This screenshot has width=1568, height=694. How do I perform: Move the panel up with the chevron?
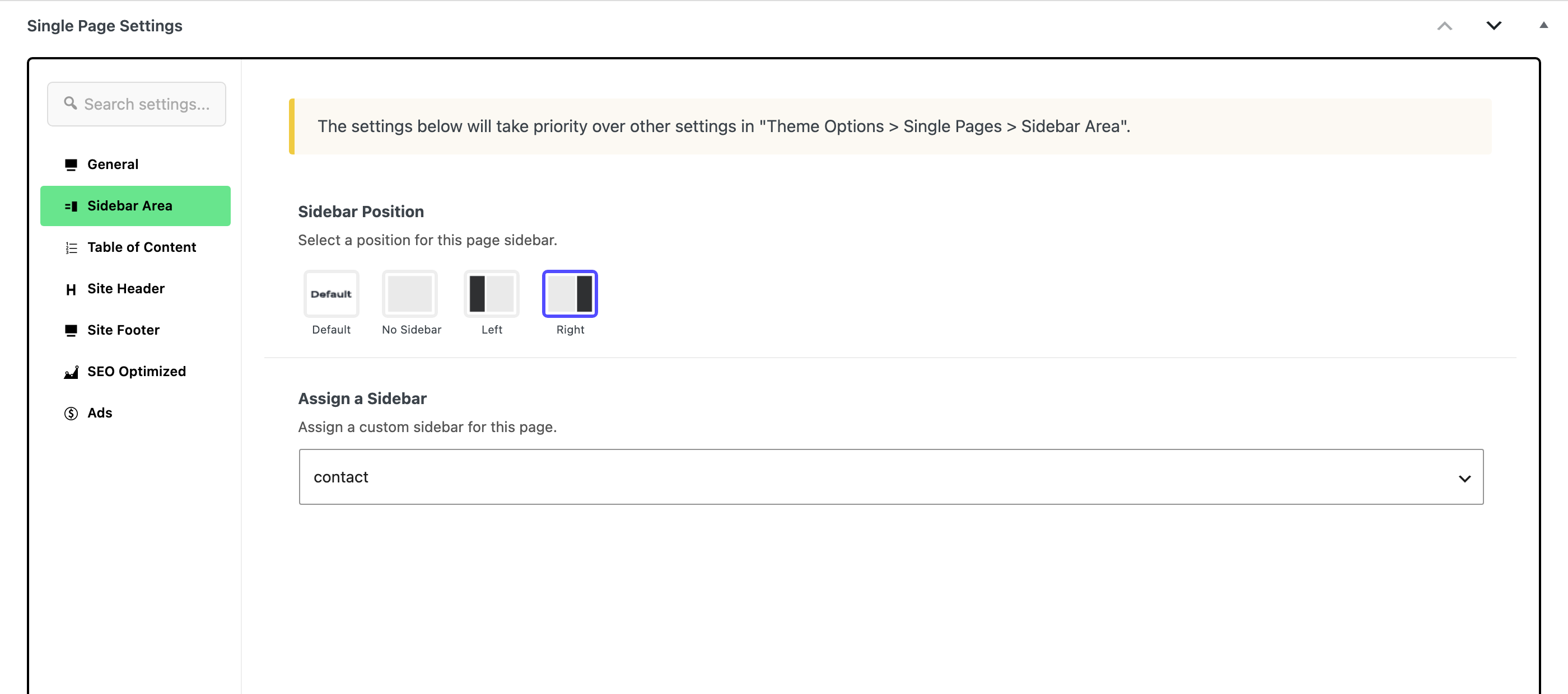point(1444,26)
